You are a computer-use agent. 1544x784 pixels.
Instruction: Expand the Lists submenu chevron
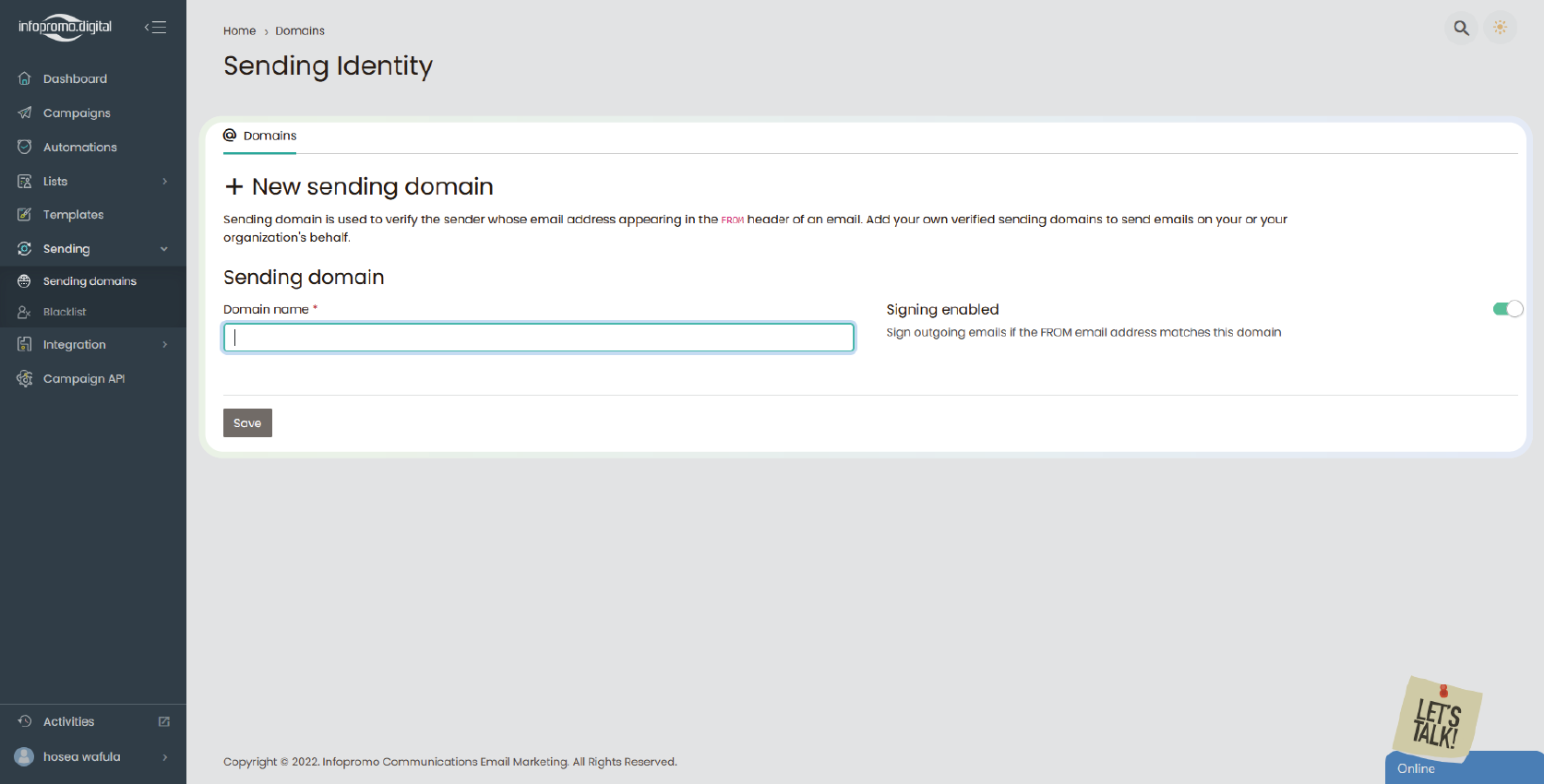point(165,181)
